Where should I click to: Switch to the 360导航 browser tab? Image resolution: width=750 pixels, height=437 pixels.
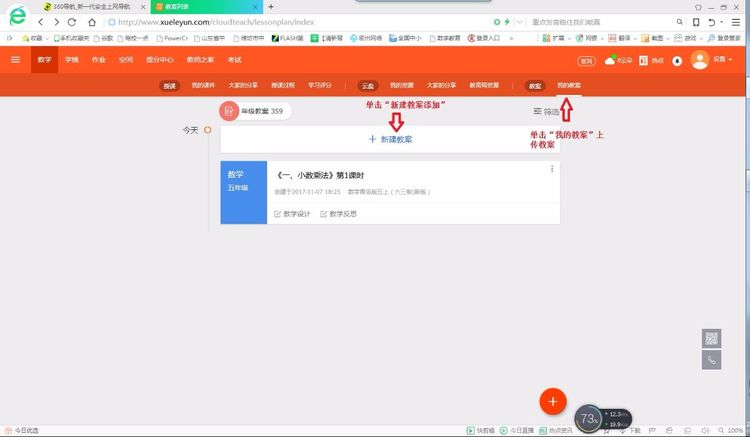(x=92, y=7)
